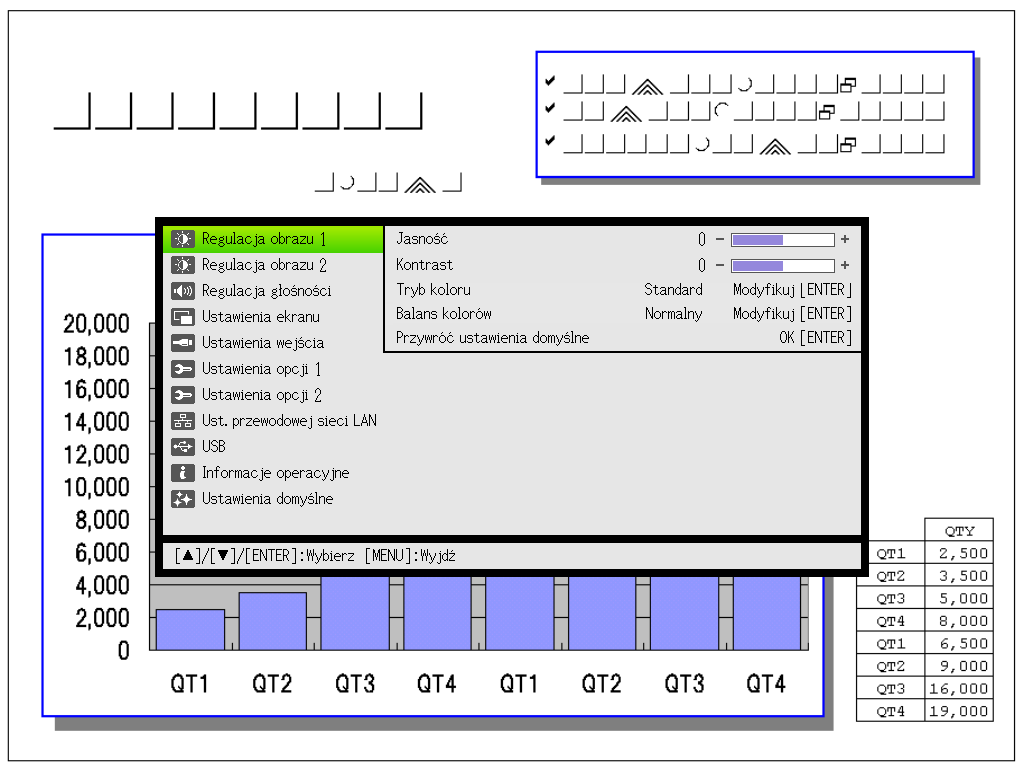Click the screen icon for Ustawienia ekranu
This screenshot has width=1024, height=768.
[182, 317]
